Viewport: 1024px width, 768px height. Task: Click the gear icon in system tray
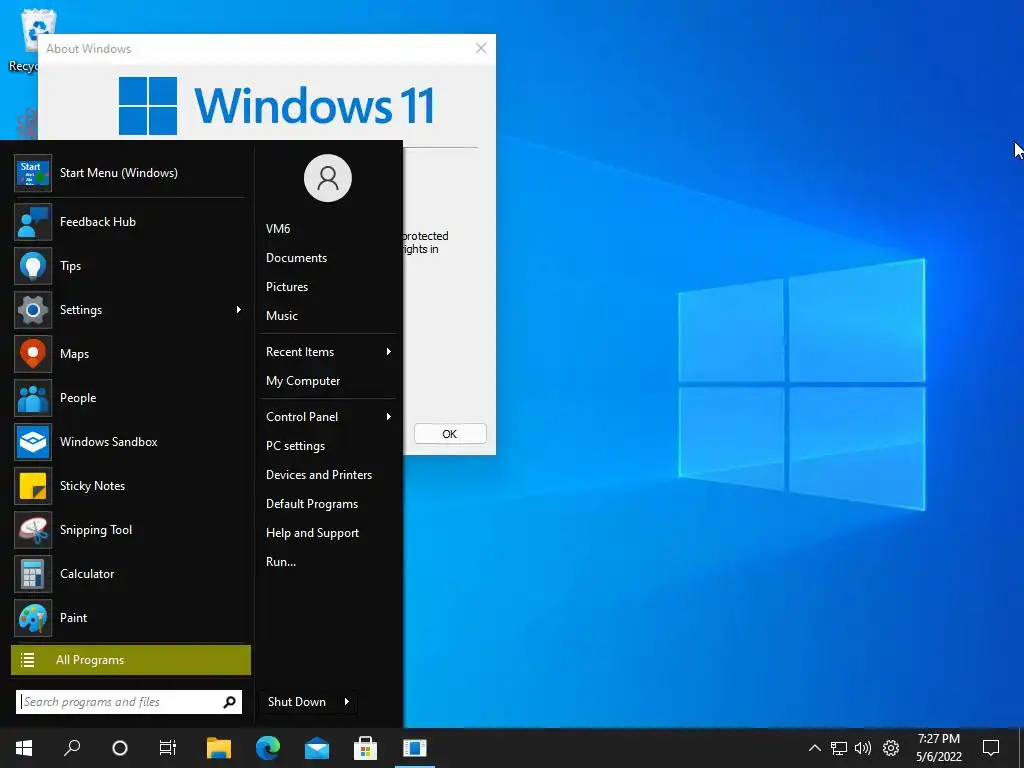pyautogui.click(x=891, y=748)
